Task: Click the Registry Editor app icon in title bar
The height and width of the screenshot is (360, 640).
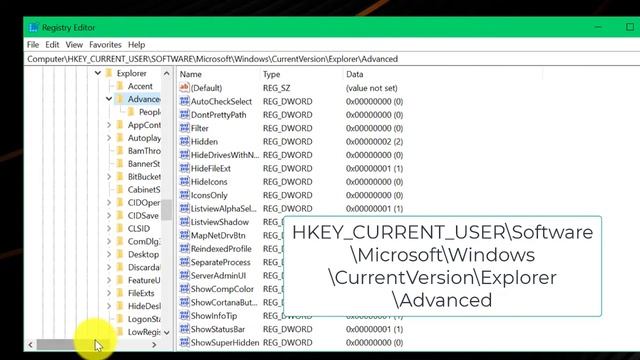Action: [x=33, y=27]
